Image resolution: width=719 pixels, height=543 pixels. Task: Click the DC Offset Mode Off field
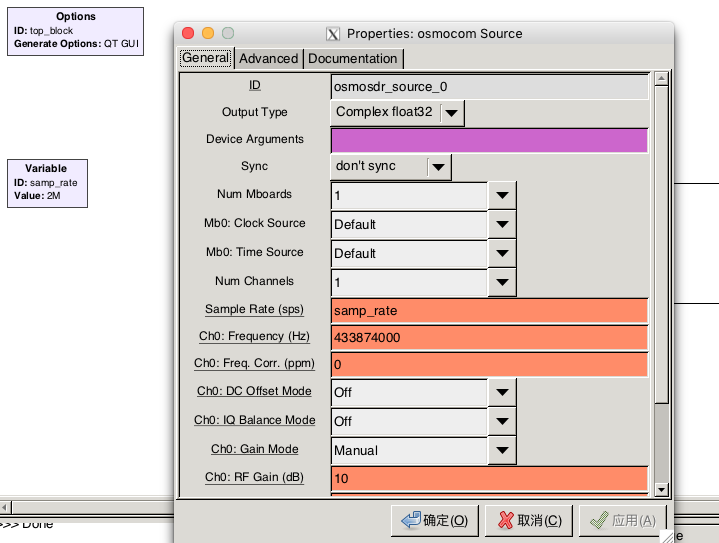coord(409,393)
